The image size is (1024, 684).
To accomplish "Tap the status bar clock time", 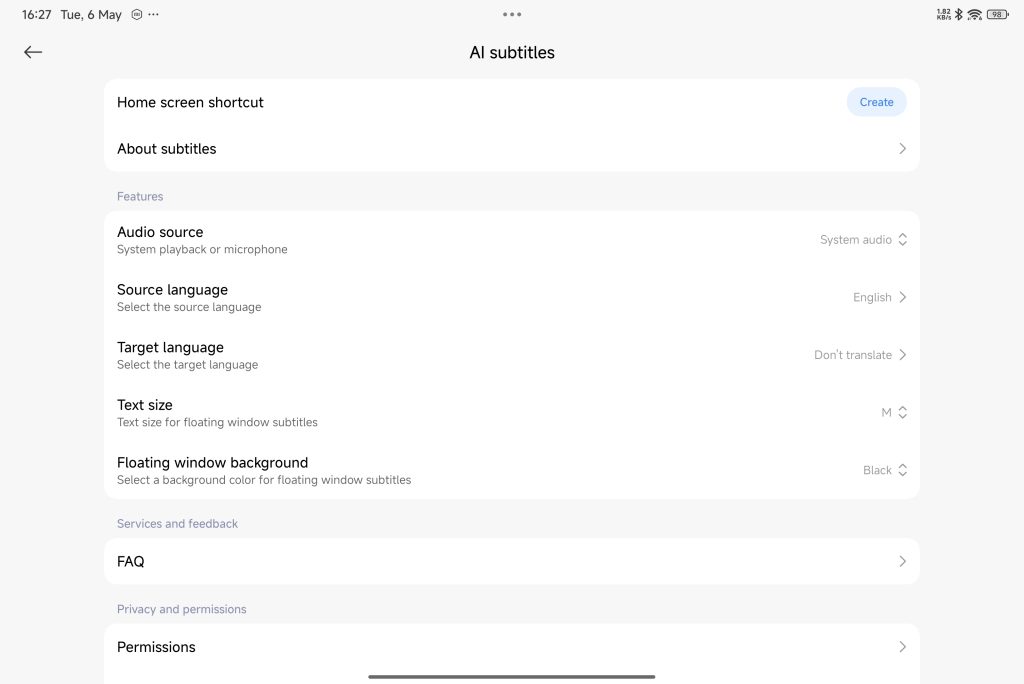I will (x=37, y=15).
